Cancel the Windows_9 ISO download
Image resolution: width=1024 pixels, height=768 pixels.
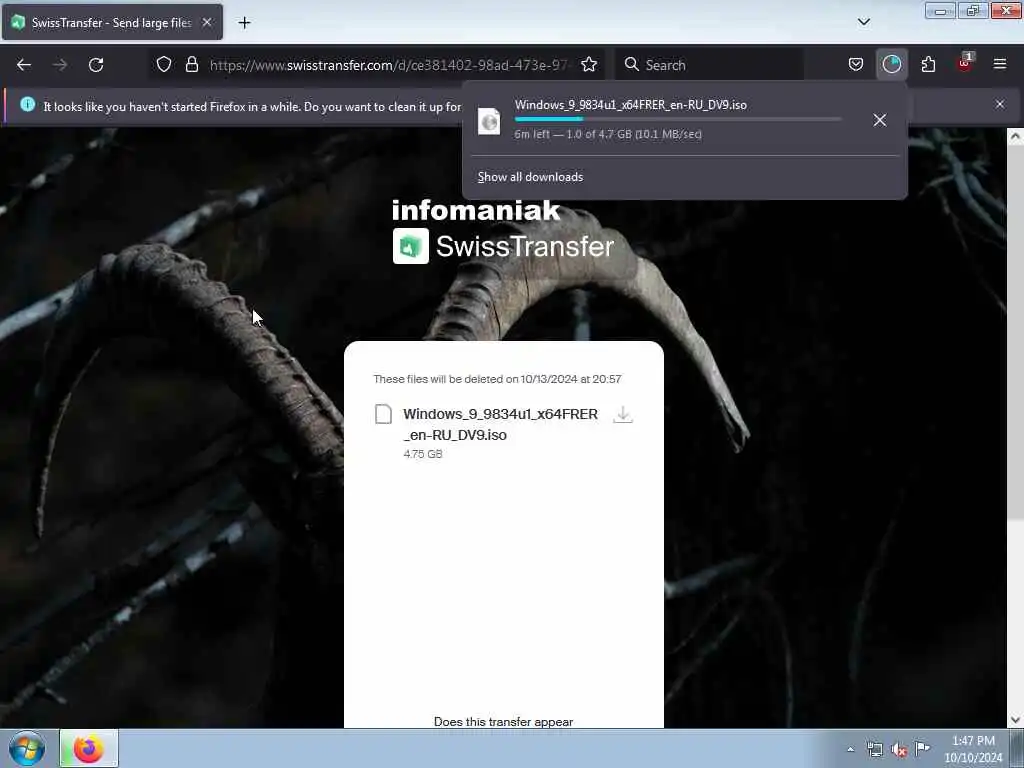880,120
